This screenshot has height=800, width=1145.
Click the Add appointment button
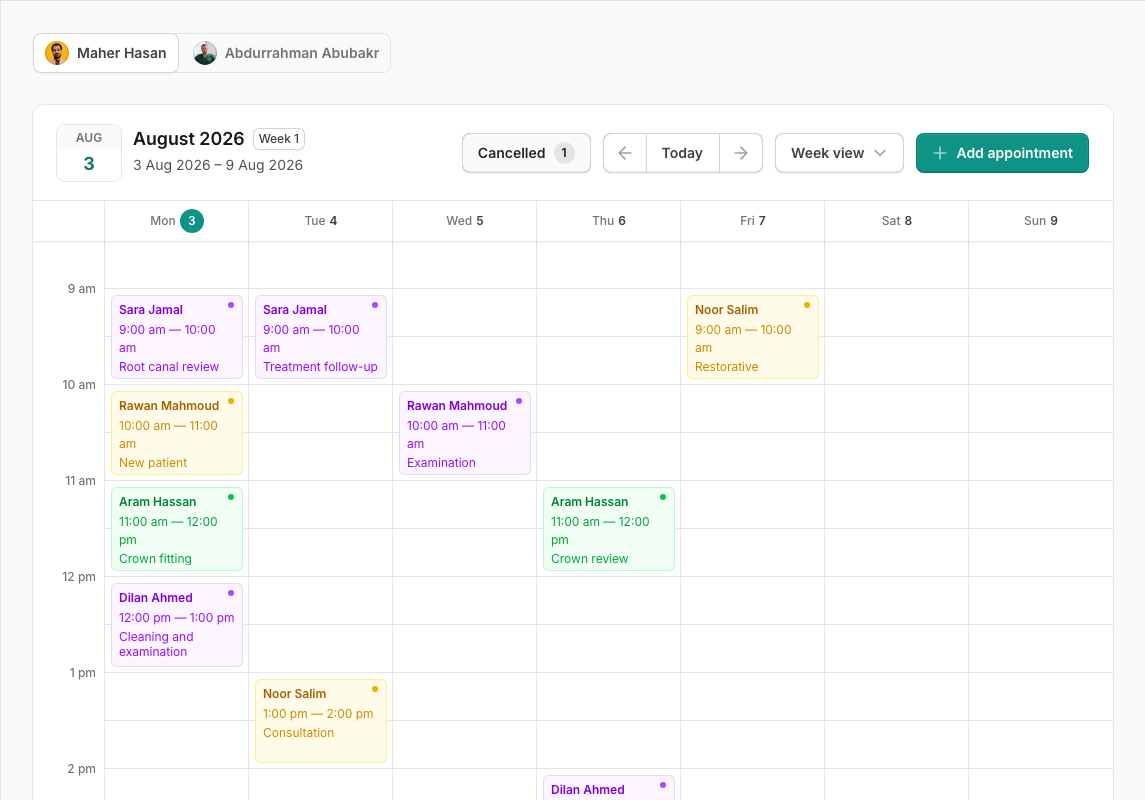click(x=1002, y=153)
